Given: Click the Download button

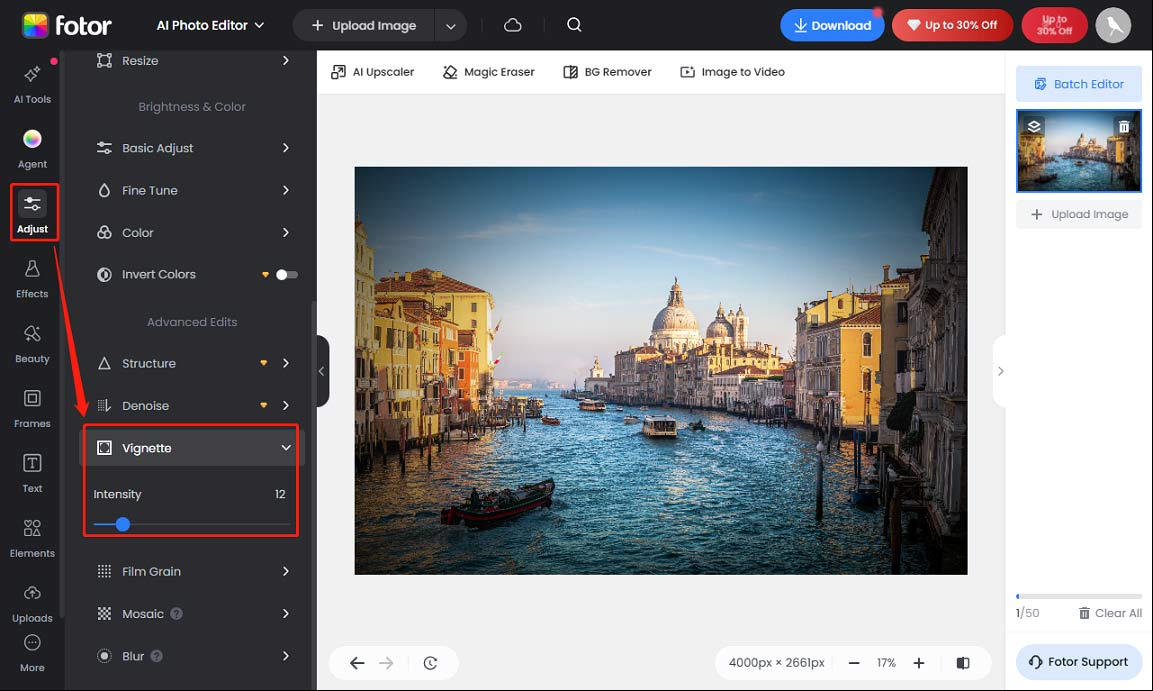Looking at the screenshot, I should (x=832, y=24).
